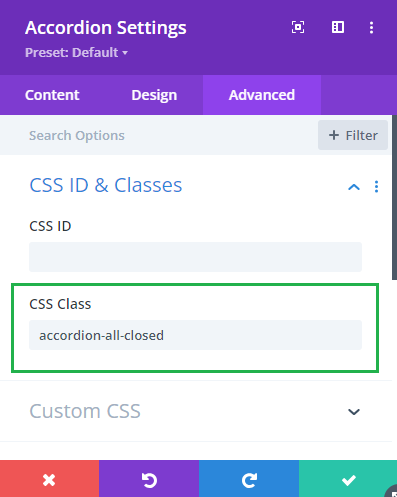This screenshot has width=397, height=497.
Task: Snap the modal to the sidebar
Action: pyautogui.click(x=338, y=27)
